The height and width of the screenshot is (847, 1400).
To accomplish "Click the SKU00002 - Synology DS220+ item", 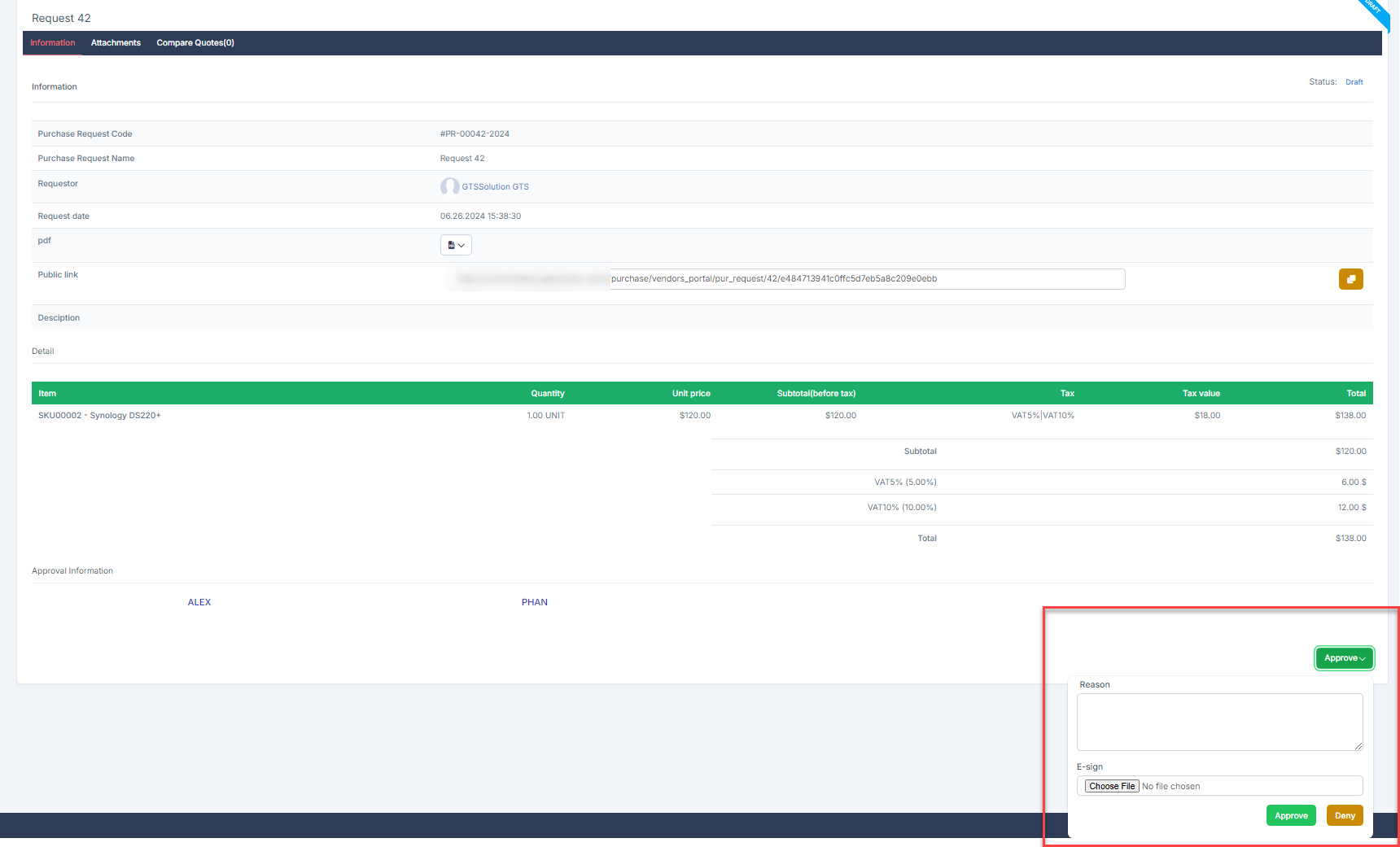I will pyautogui.click(x=99, y=416).
